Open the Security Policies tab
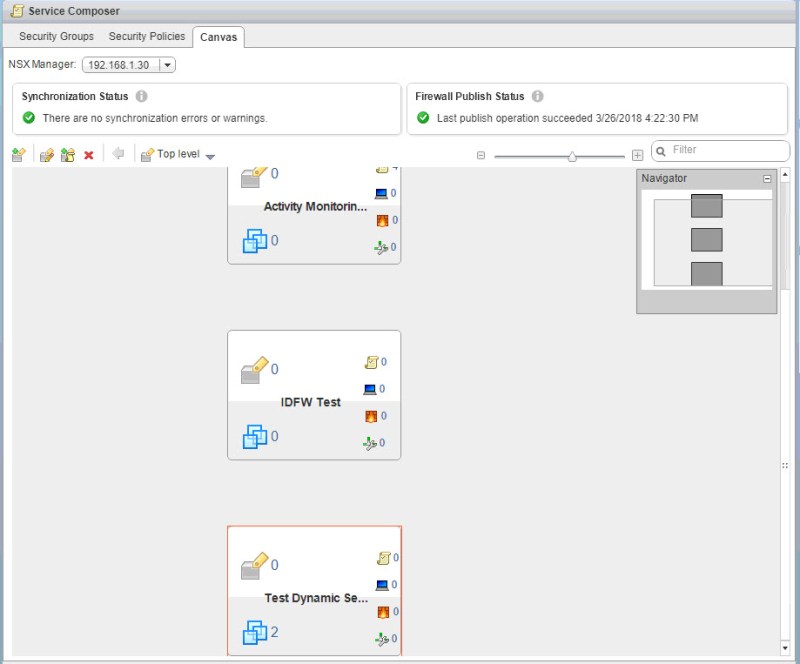800x664 pixels. pos(147,37)
